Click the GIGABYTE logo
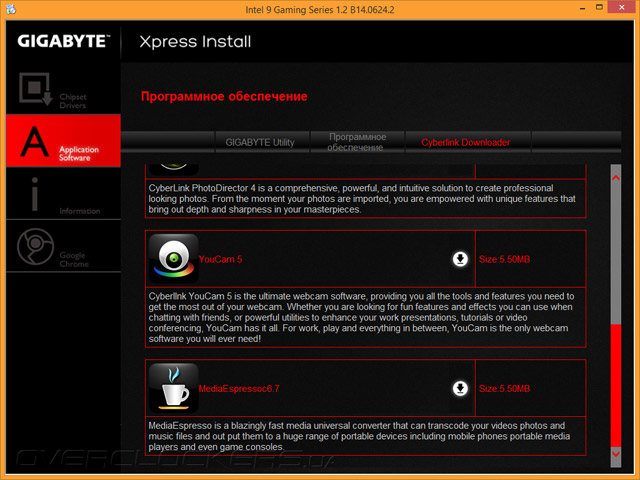Screen dimensions: 640x480 tap(64, 41)
